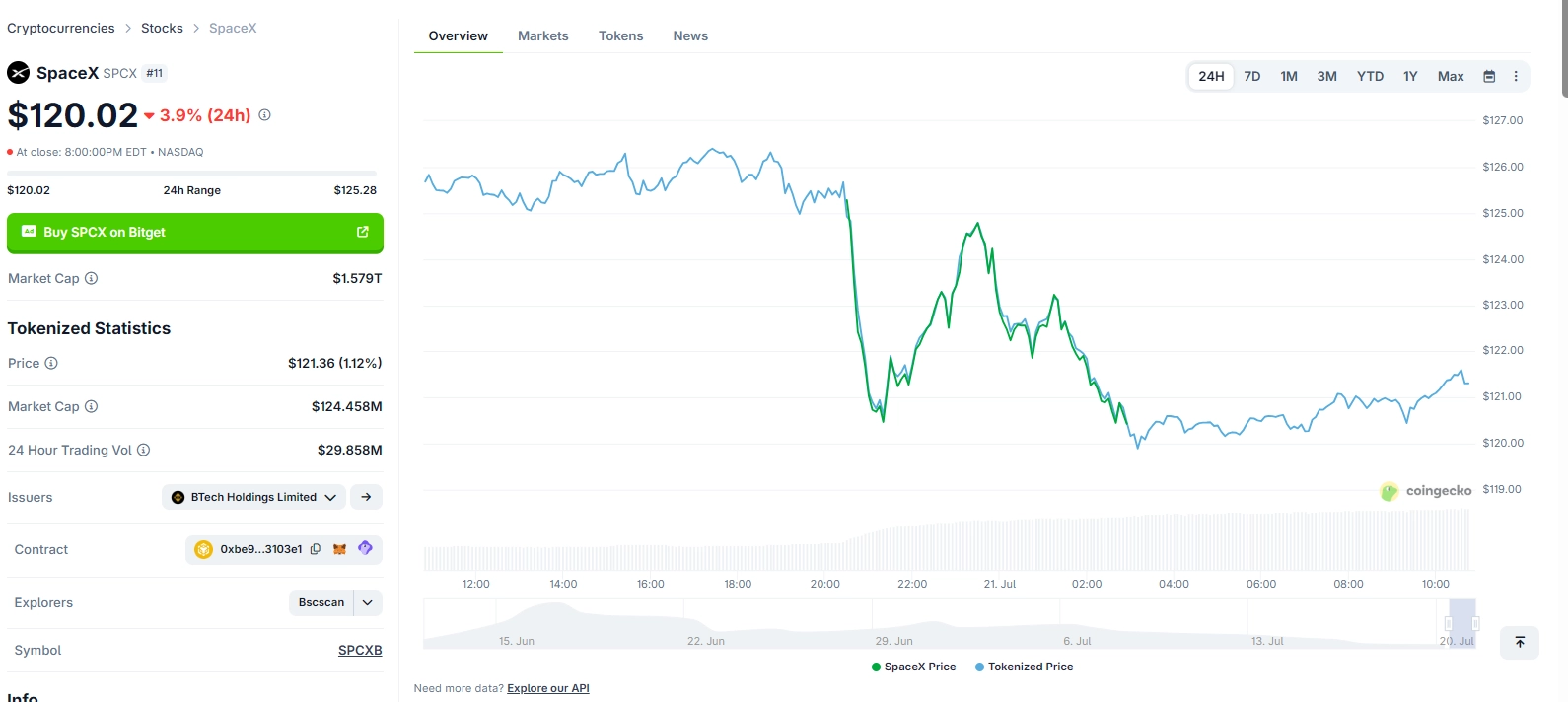Click 24 Hour Trading Vol info icon
Viewport: 1568px width, 702px height.
143,450
